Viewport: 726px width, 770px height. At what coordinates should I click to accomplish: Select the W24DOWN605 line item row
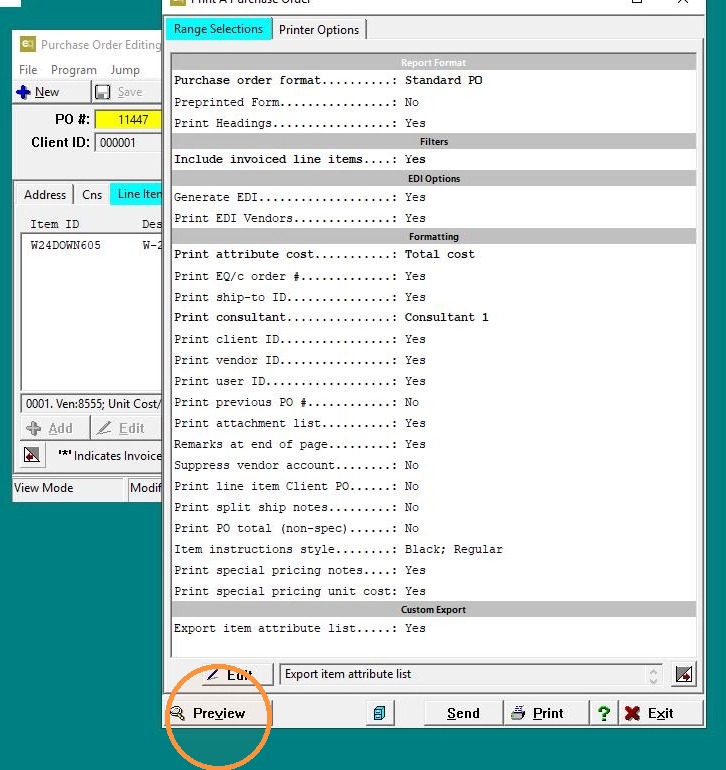[92, 245]
